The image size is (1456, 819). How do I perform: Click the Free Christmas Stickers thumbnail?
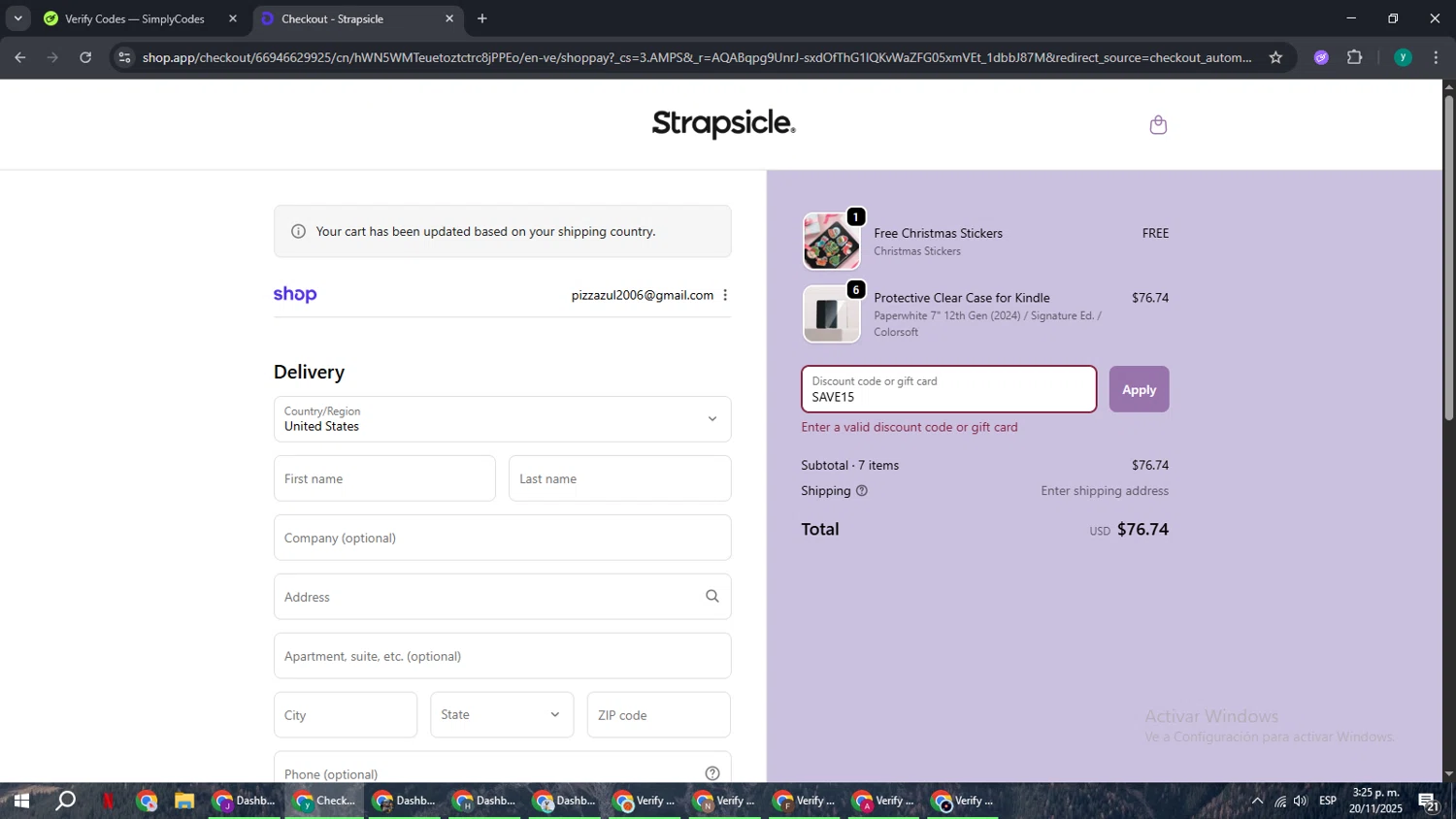(832, 241)
